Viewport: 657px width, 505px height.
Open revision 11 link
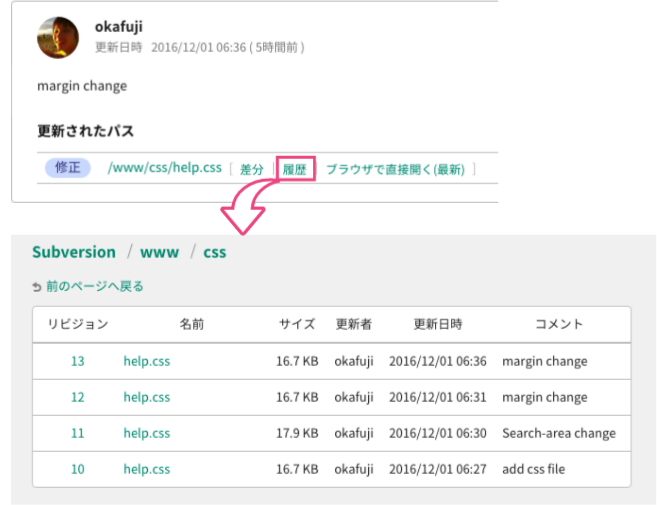click(78, 433)
